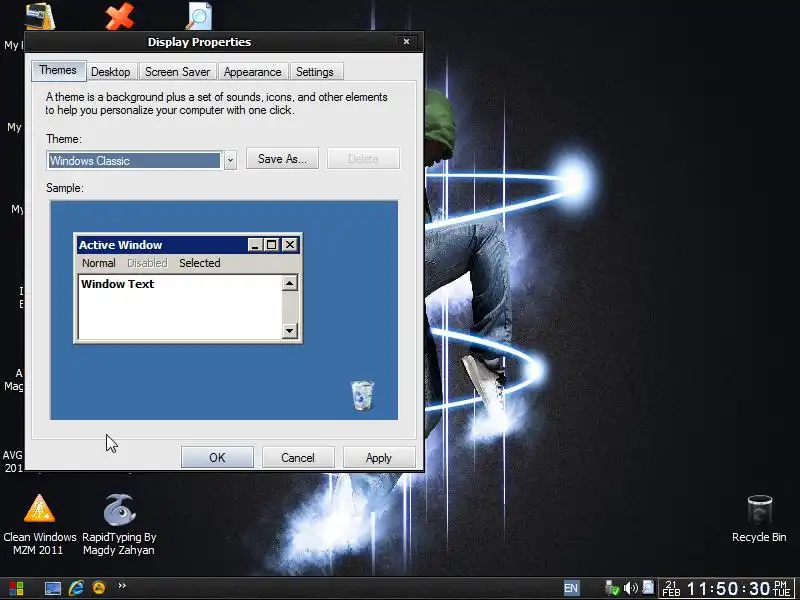Click the document tray icon
This screenshot has height=600, width=800.
pos(648,588)
